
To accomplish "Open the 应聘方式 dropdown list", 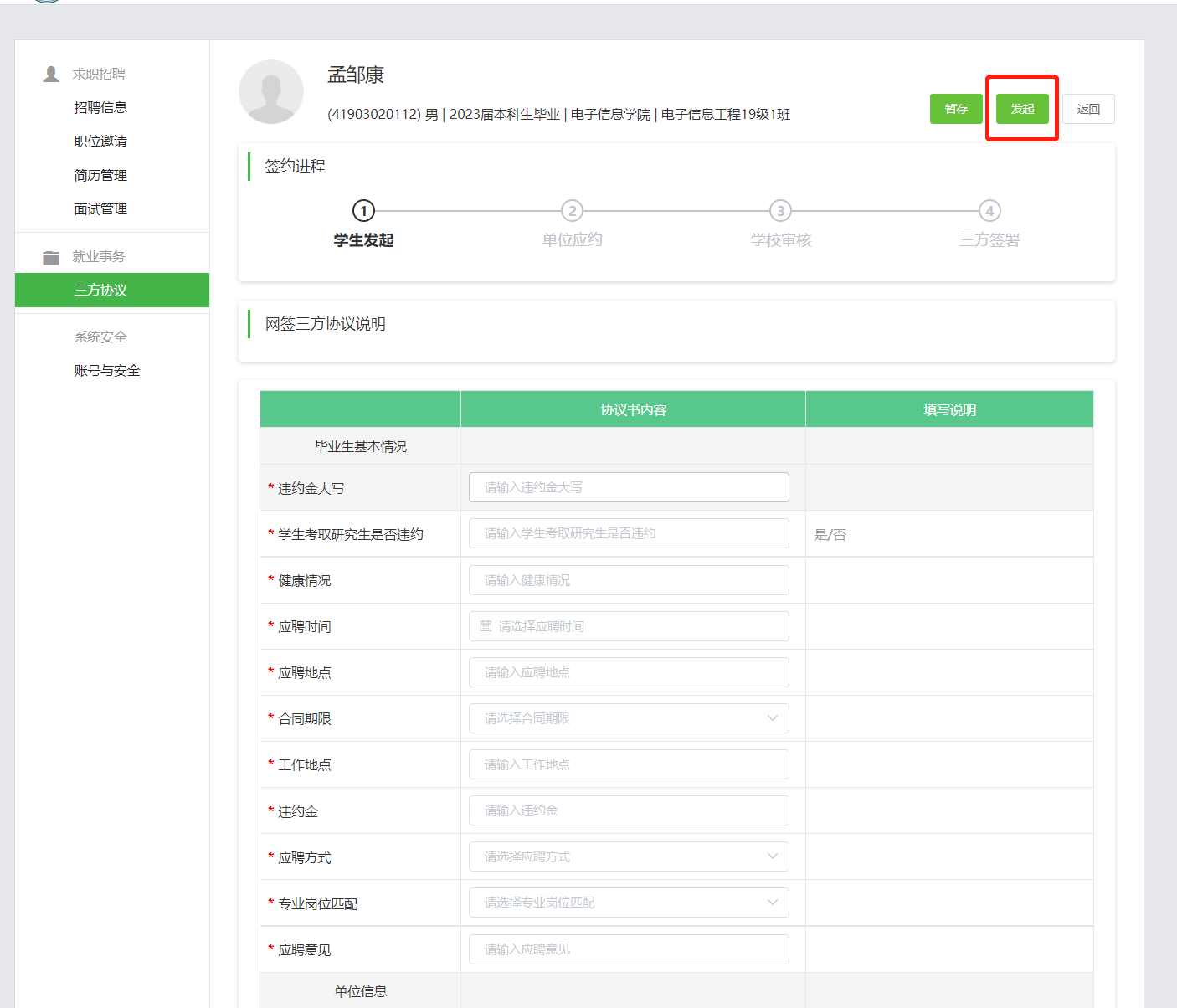I will click(x=629, y=856).
